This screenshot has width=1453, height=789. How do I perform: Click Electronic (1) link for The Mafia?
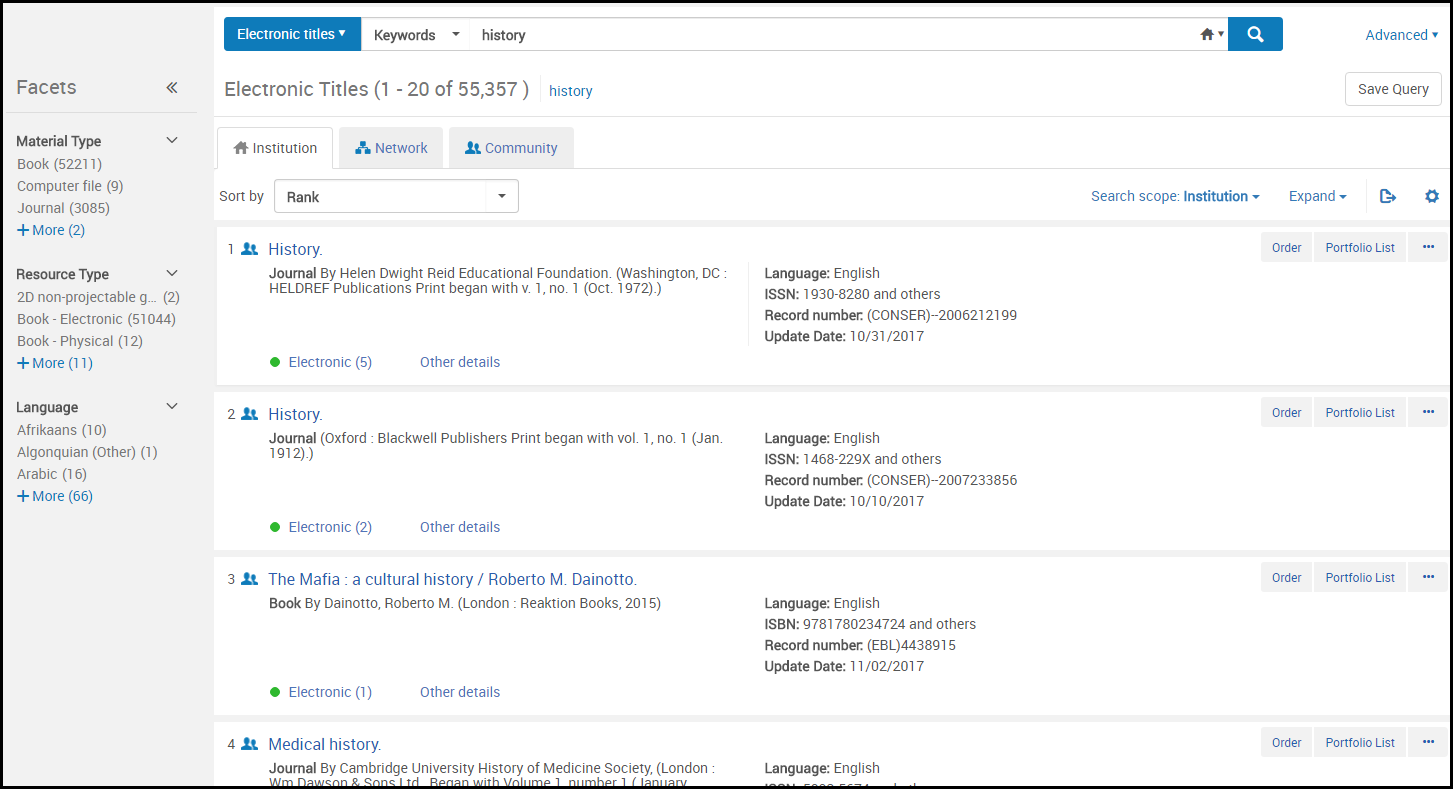330,692
